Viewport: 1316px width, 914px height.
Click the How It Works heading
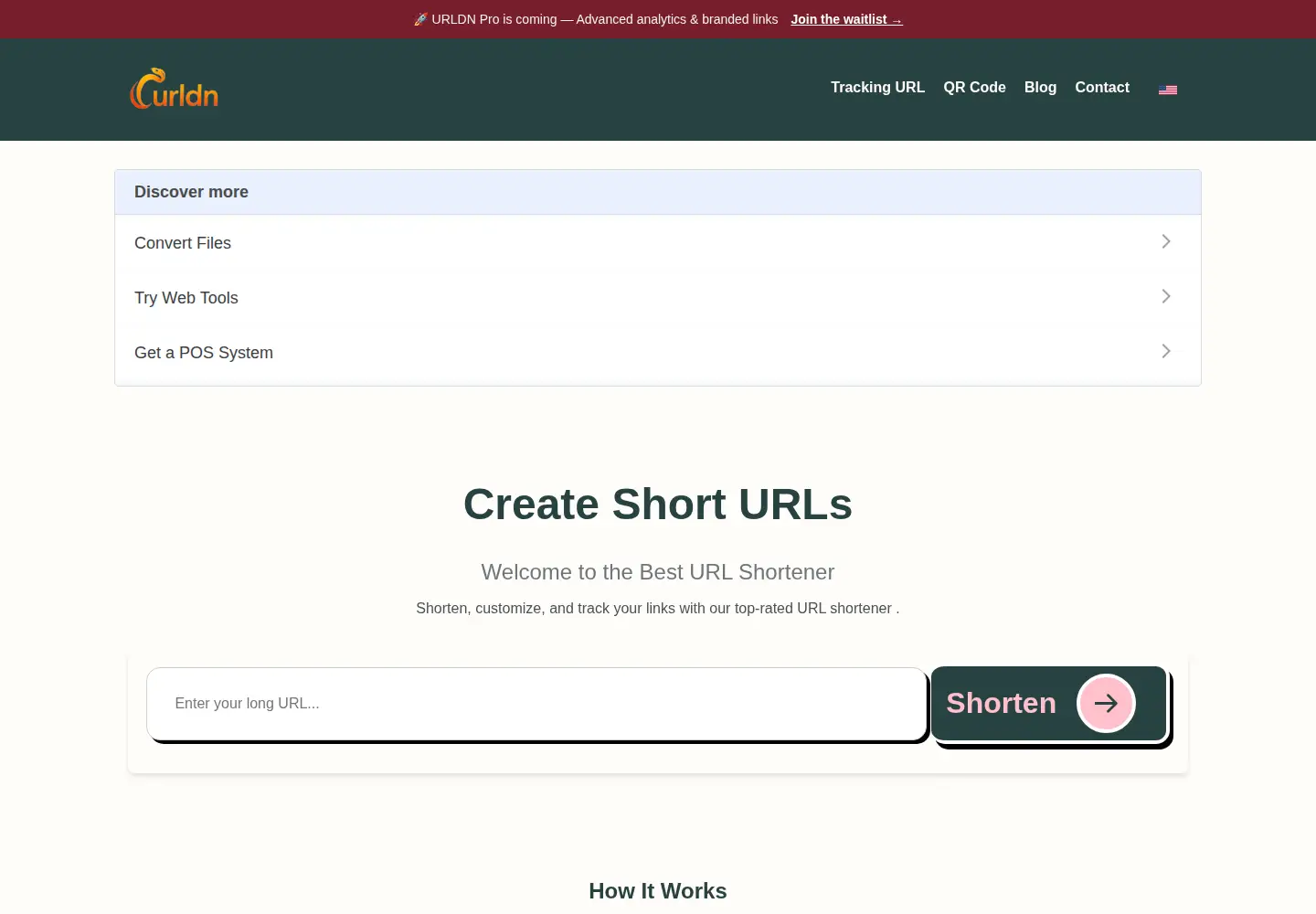(658, 891)
